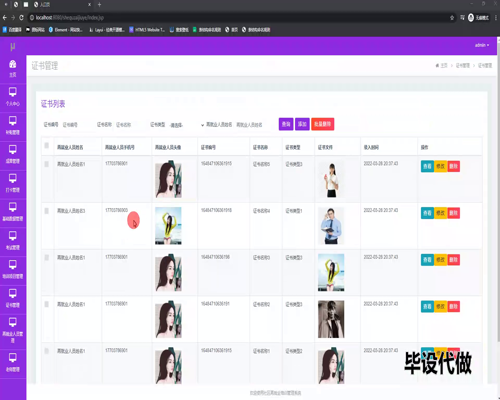Click 修改 for the 证书名称4 row

pyautogui.click(x=440, y=213)
